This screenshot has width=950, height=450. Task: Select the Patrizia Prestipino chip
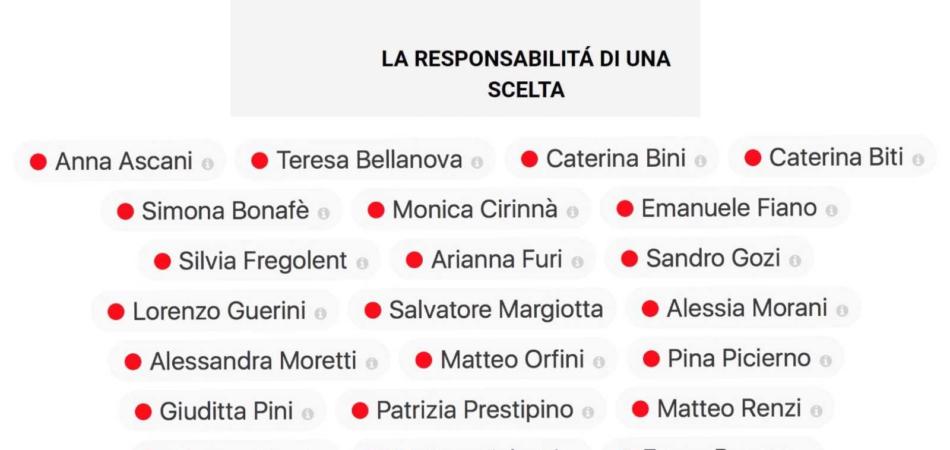pos(471,410)
